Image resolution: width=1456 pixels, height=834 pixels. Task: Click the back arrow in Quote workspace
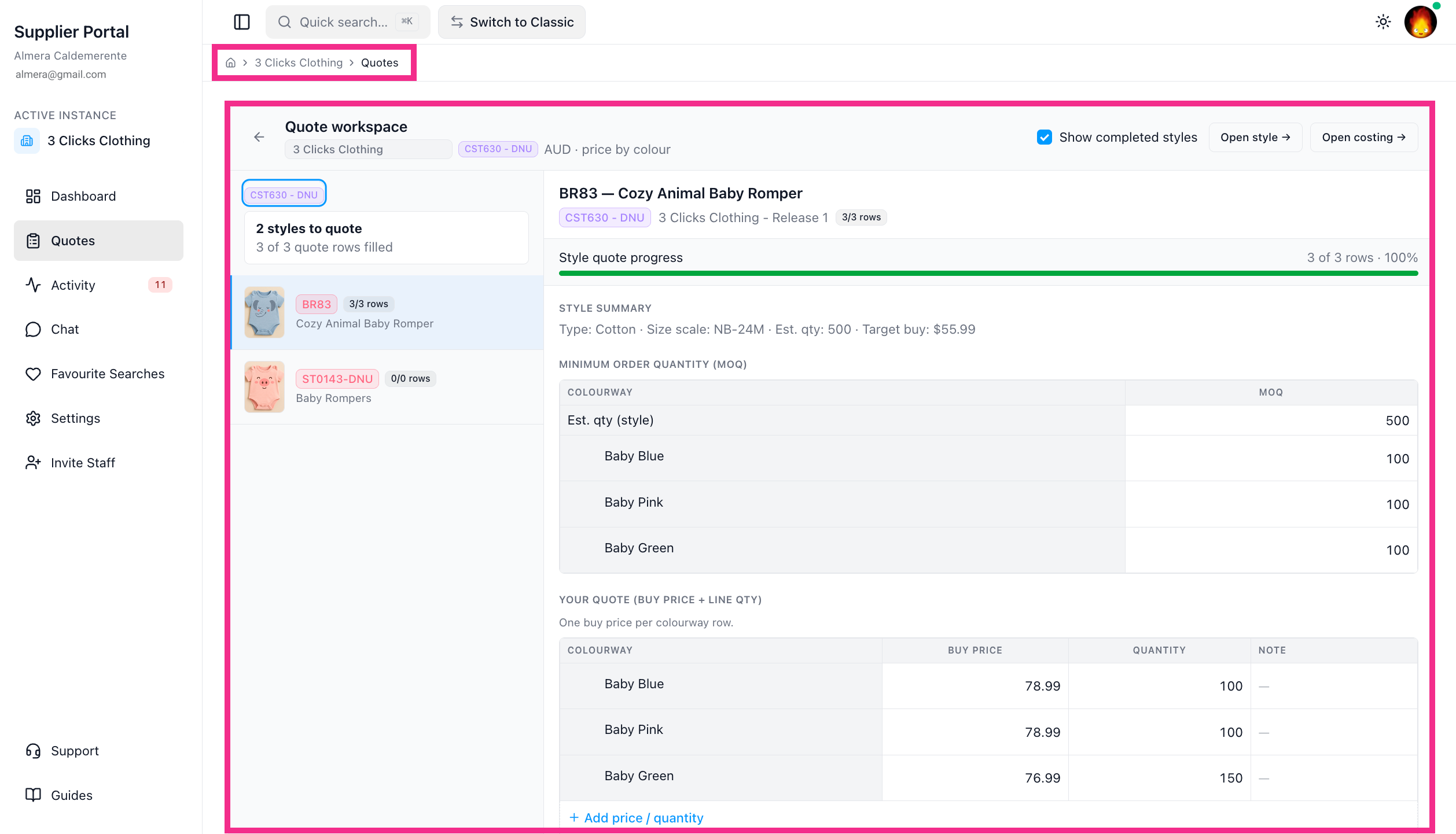pyautogui.click(x=259, y=137)
